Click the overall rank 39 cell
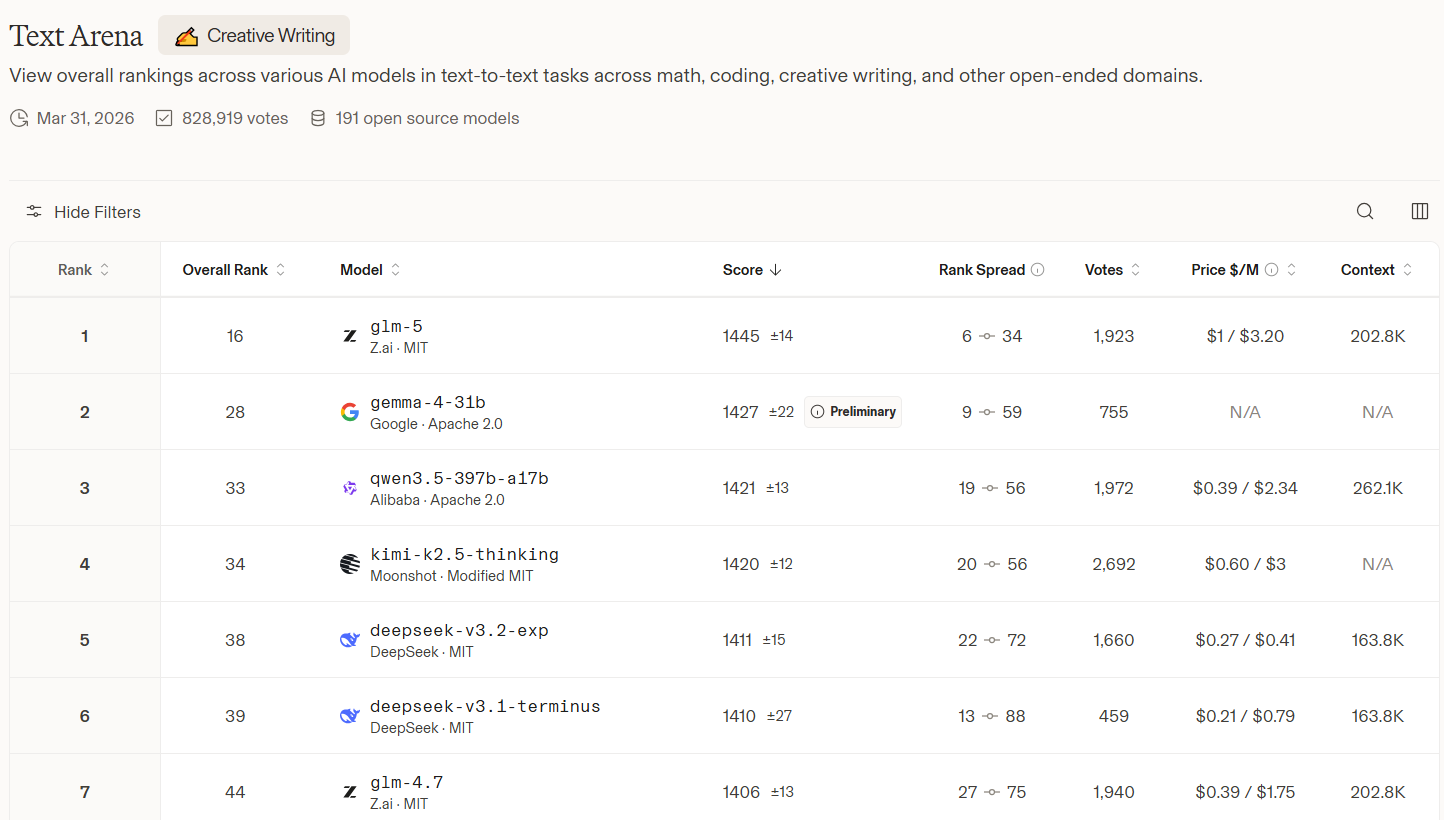This screenshot has width=1444, height=820. 235,716
